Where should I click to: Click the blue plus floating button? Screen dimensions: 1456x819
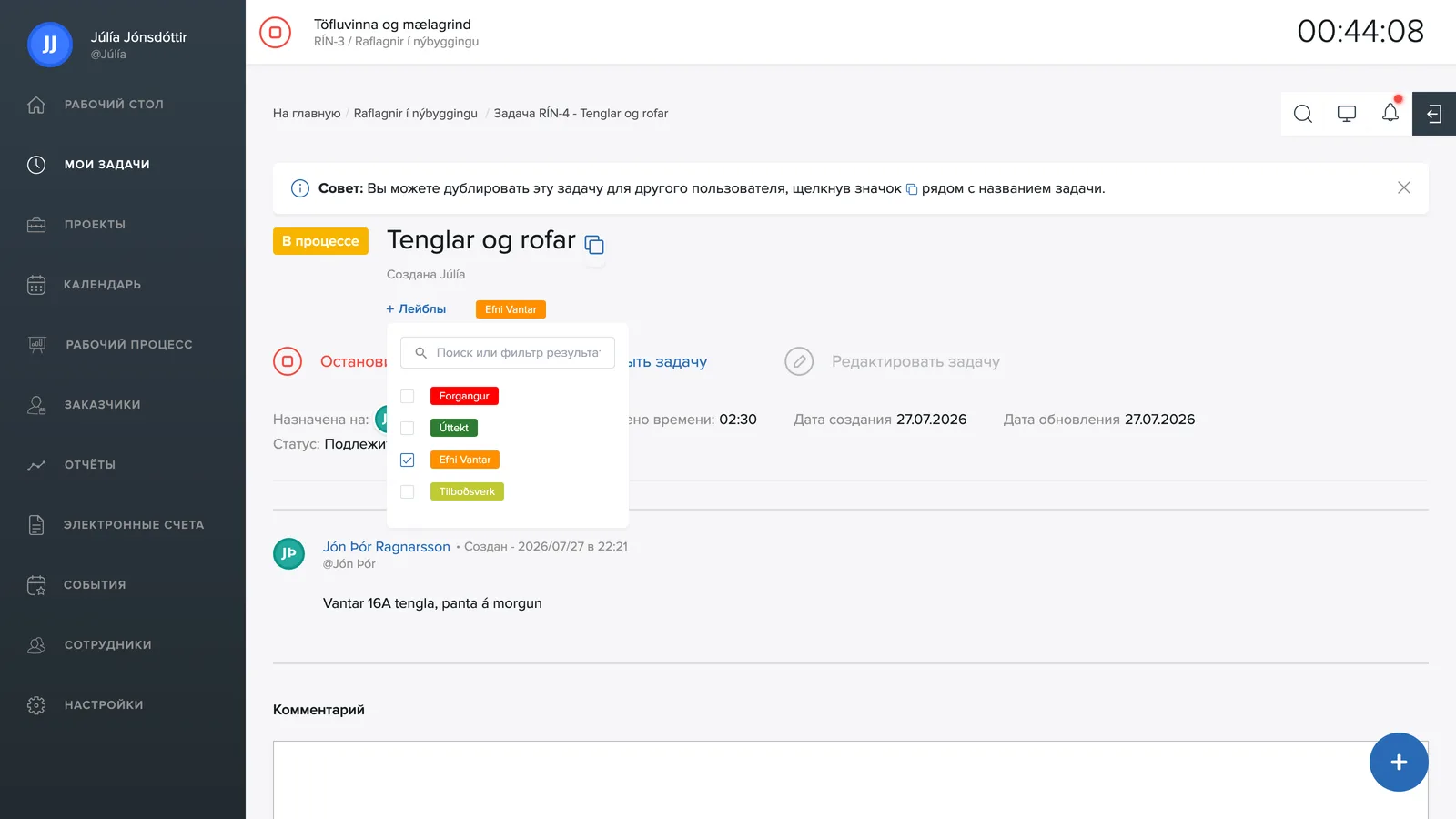[1399, 762]
